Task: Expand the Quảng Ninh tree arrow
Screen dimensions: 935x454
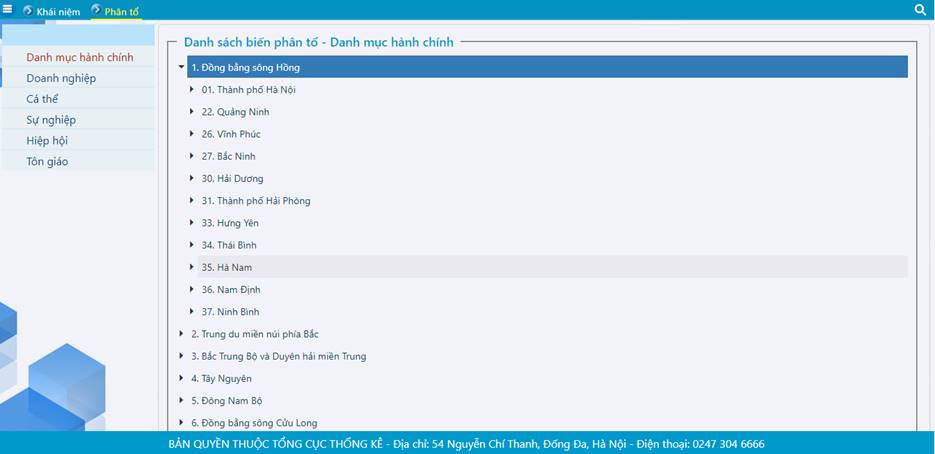Action: click(x=192, y=112)
